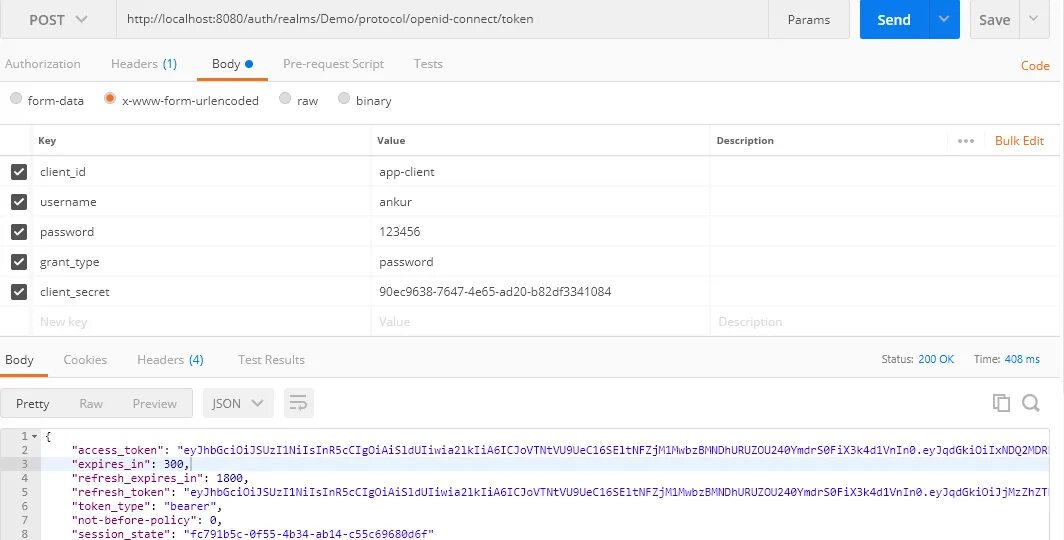Open the Test Results tab
Image resolution: width=1064 pixels, height=540 pixels.
(271, 360)
